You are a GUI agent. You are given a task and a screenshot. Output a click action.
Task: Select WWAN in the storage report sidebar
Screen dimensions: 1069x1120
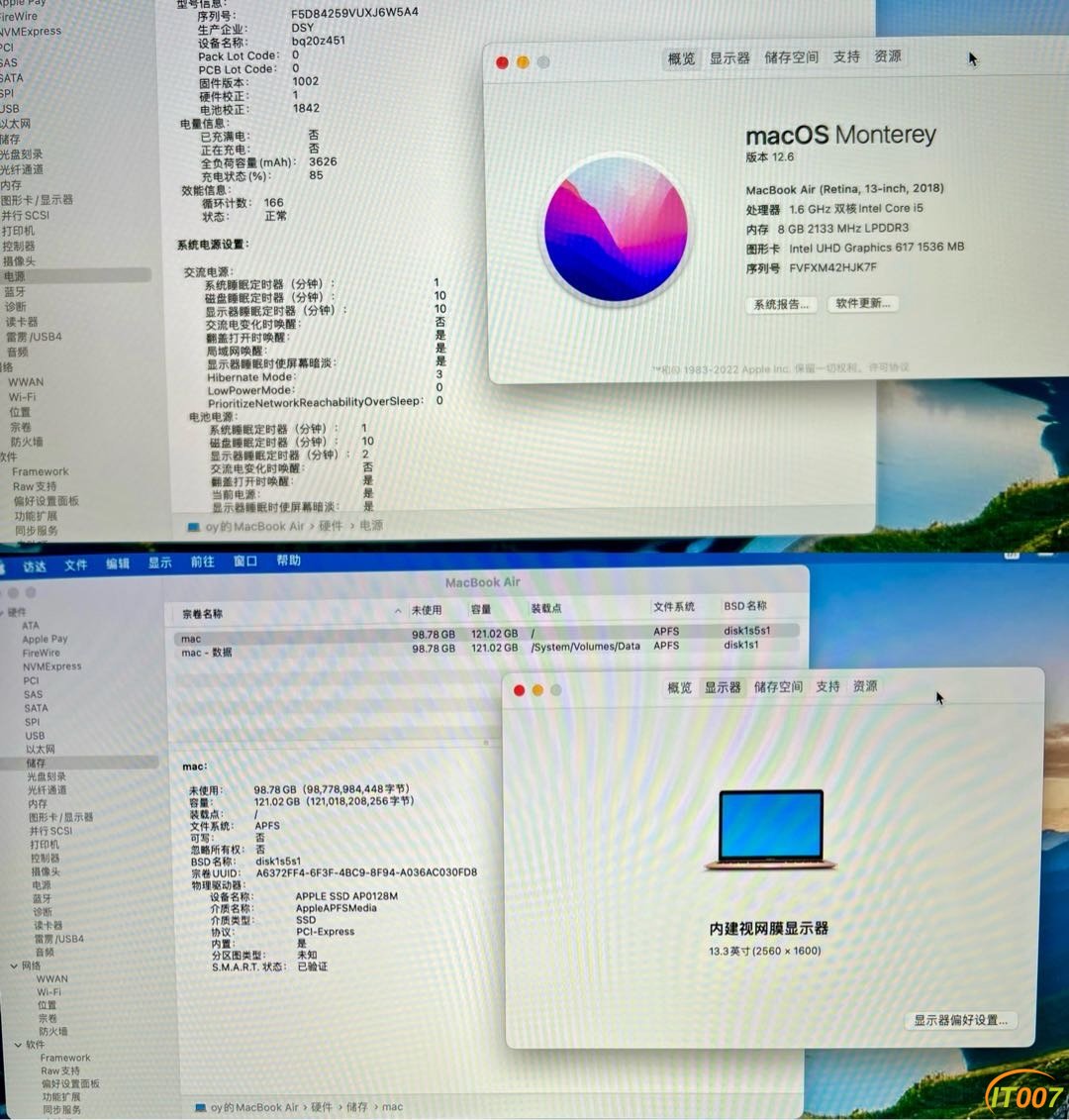[52, 978]
